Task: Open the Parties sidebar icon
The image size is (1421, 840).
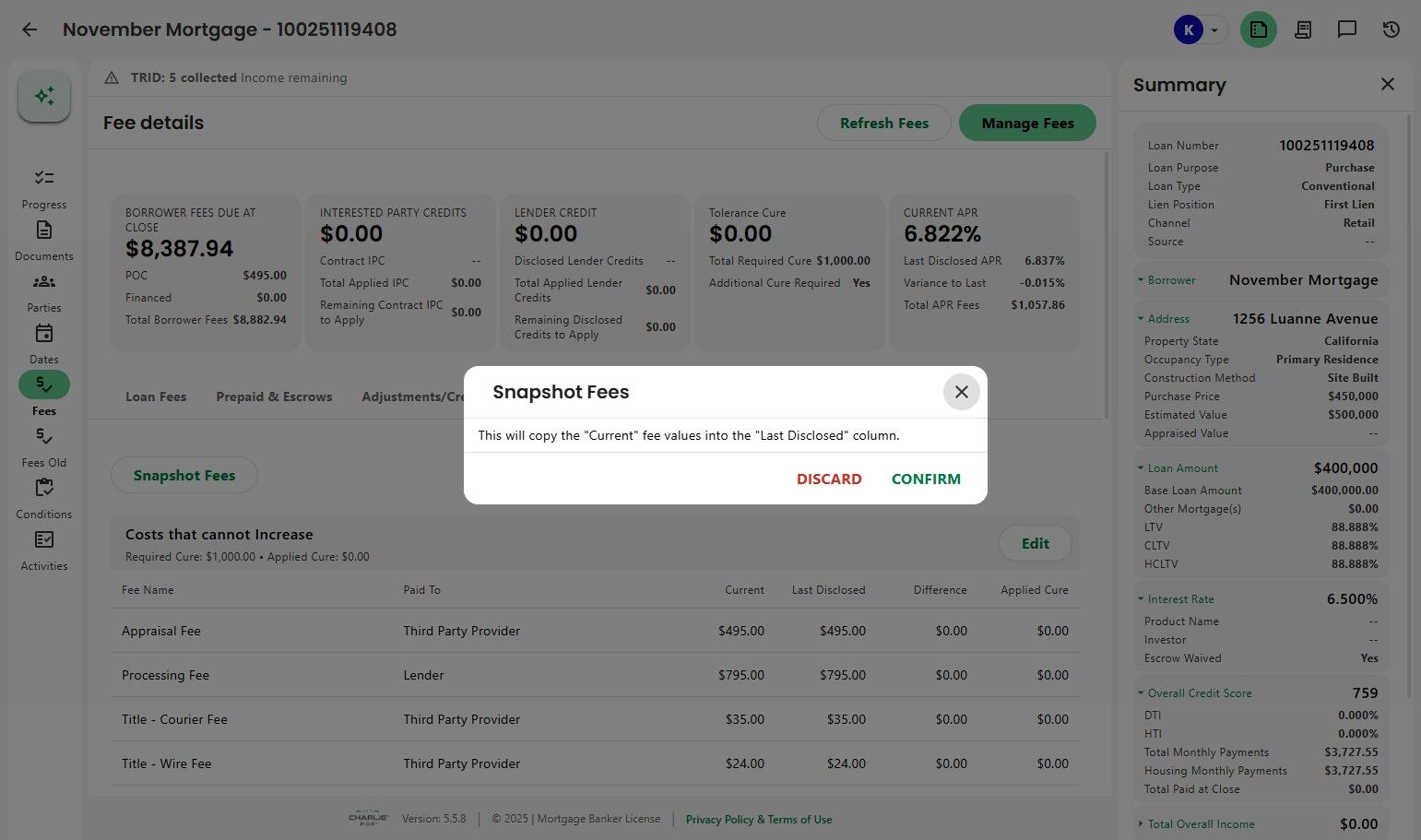Action: [44, 282]
